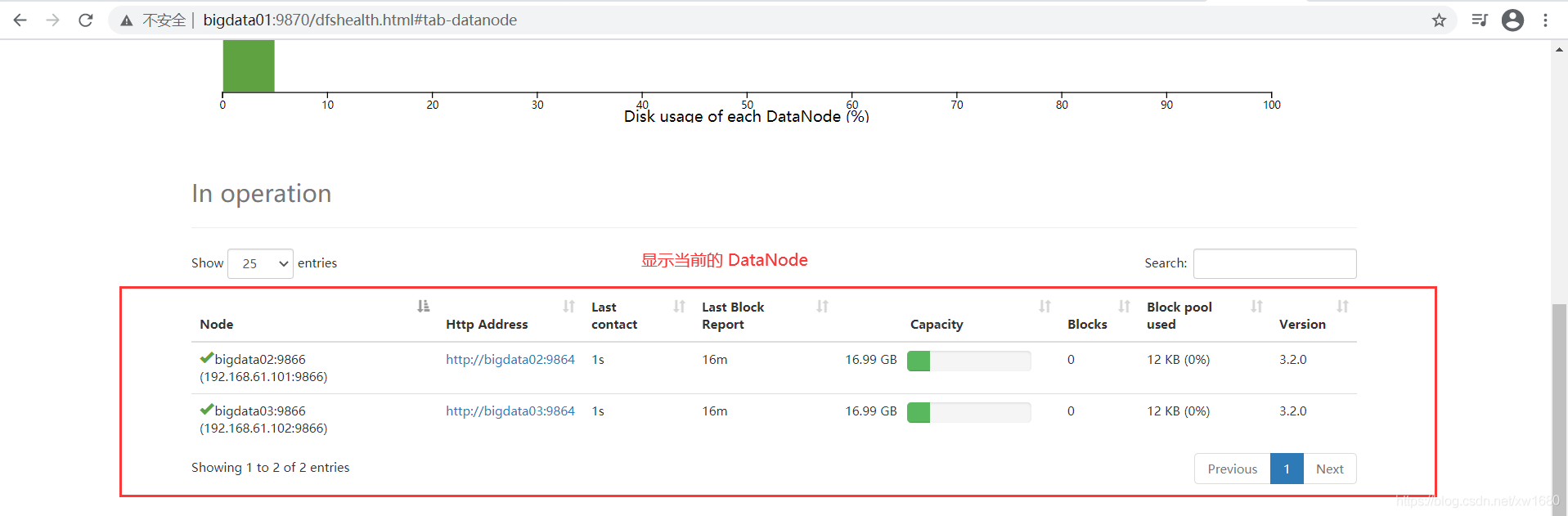Click '12 KB (0%)' in bigdata03 row
Image resolution: width=1568 pixels, height=516 pixels.
pyautogui.click(x=1178, y=411)
